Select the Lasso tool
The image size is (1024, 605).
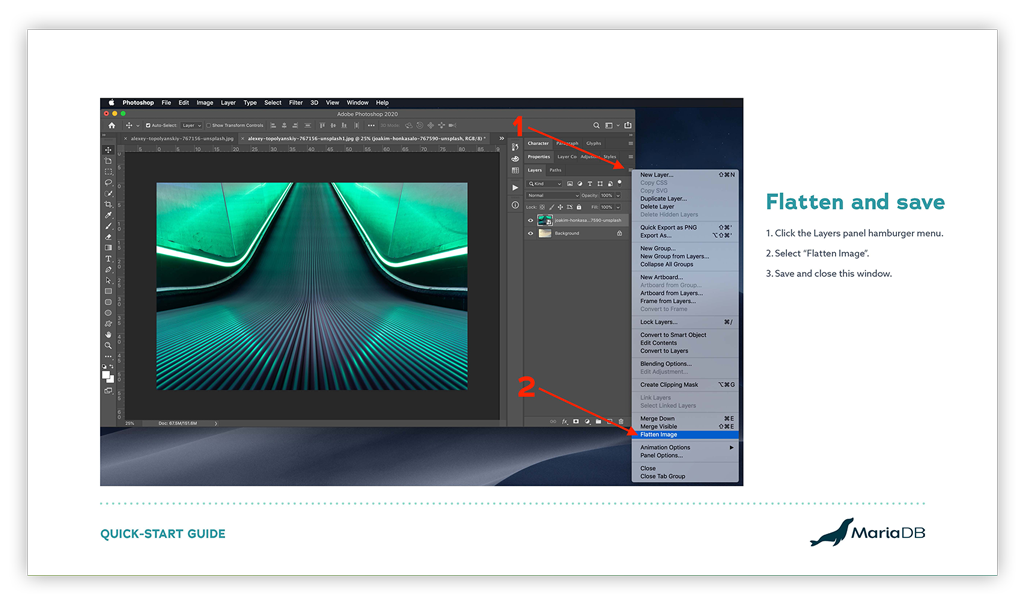[x=109, y=182]
